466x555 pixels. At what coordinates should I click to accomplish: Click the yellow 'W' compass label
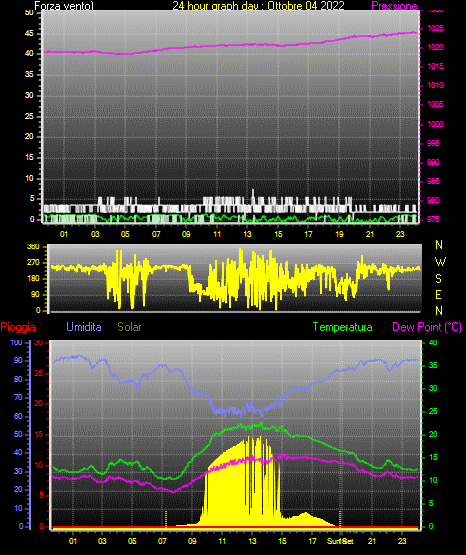(440, 262)
